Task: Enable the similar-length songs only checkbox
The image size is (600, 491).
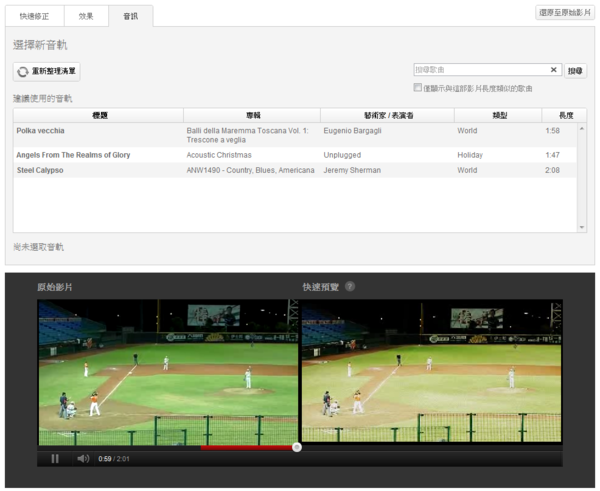Action: click(x=418, y=88)
